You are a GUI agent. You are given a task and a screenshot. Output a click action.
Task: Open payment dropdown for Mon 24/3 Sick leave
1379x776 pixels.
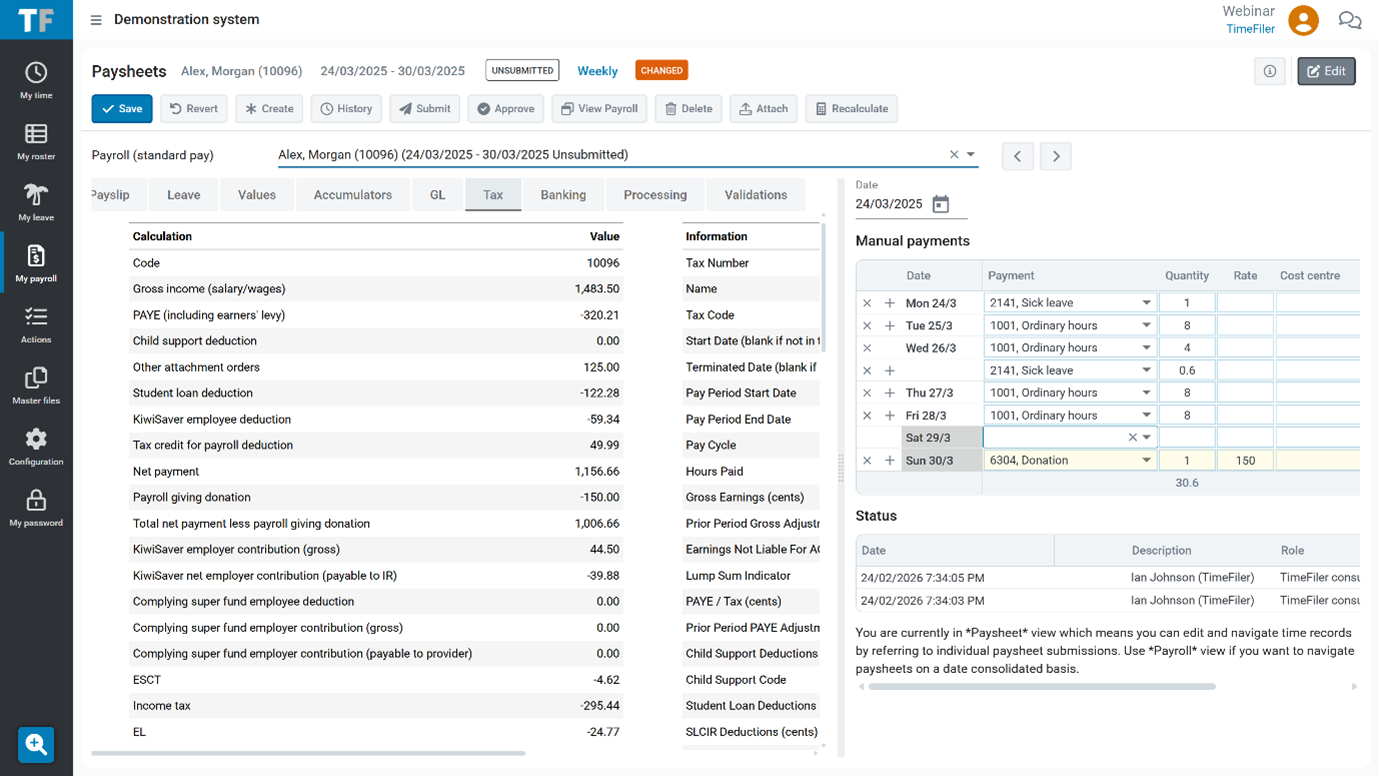(x=1146, y=303)
